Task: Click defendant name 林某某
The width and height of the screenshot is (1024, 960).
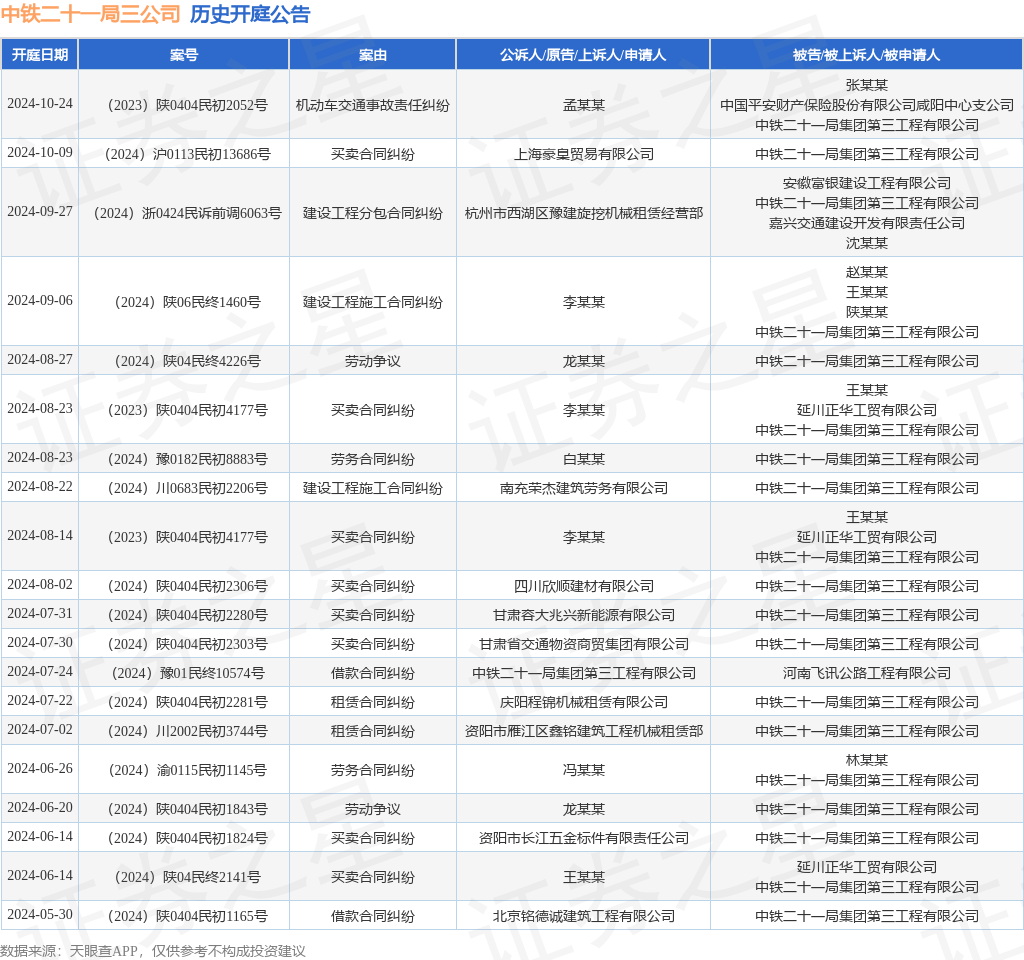Action: click(x=867, y=760)
